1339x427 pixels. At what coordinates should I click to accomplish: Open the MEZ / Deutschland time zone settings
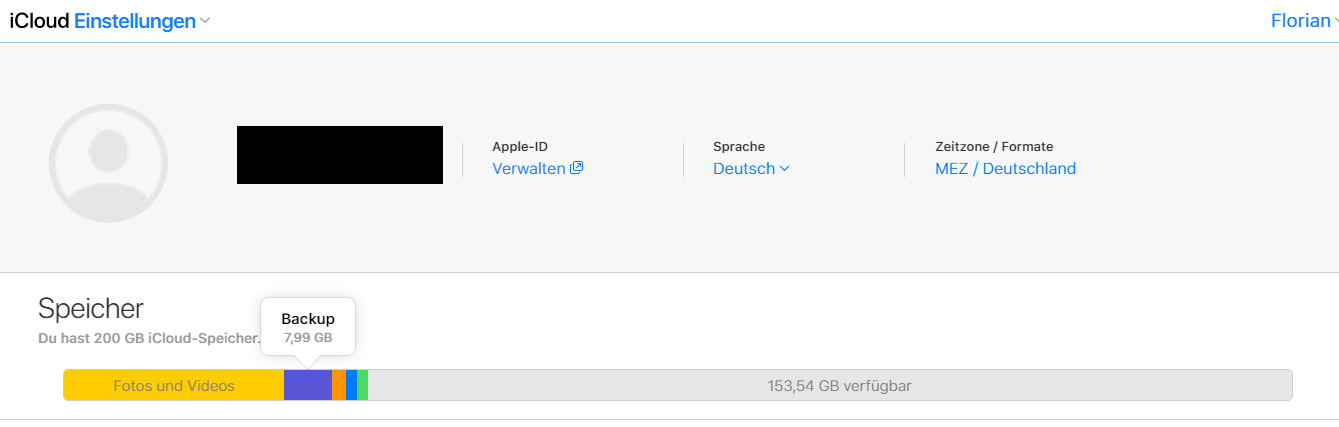(x=1005, y=169)
